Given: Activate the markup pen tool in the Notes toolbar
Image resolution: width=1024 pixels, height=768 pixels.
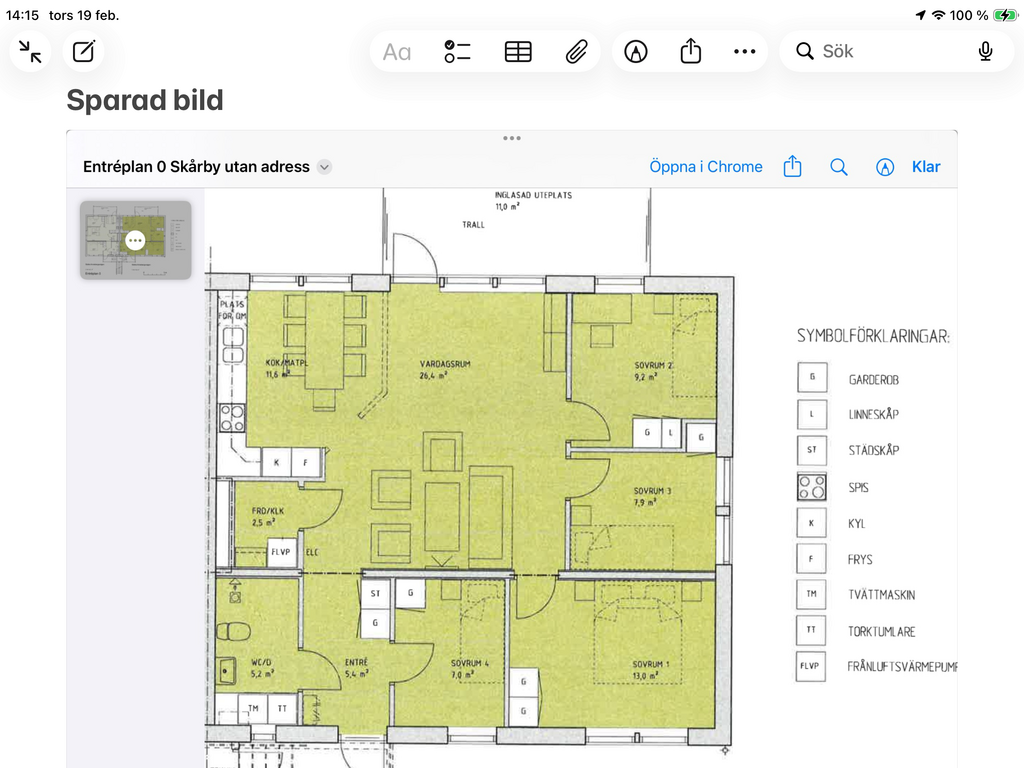Looking at the screenshot, I should [635, 52].
